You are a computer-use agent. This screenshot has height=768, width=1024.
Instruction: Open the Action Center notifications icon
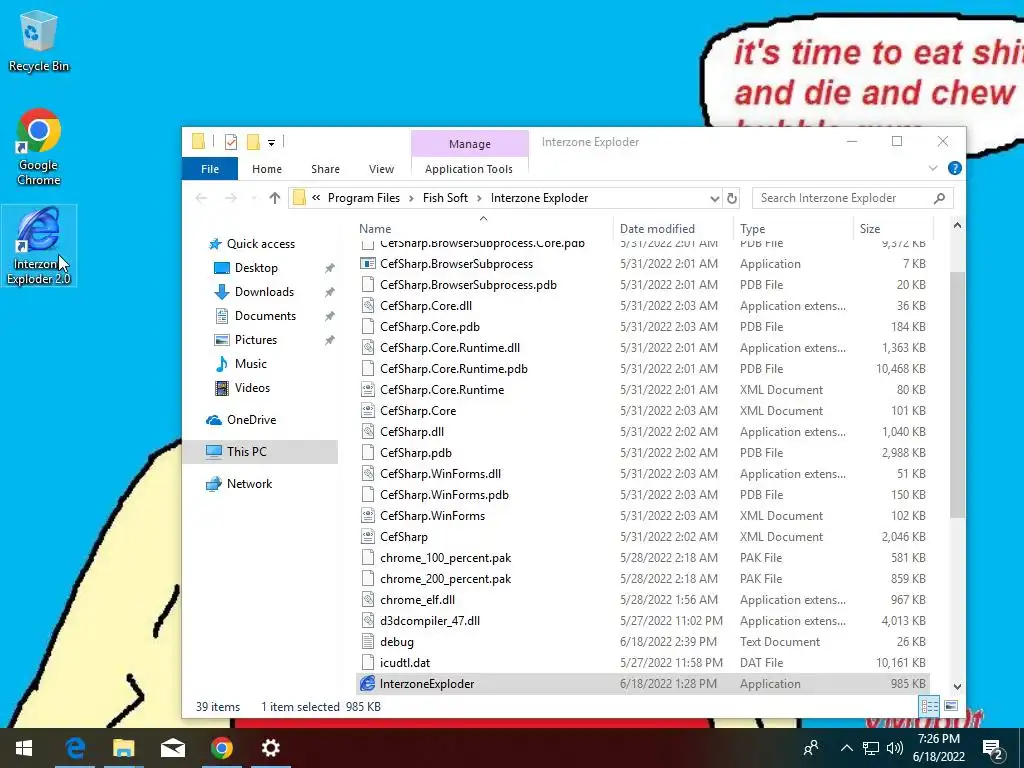pos(993,748)
